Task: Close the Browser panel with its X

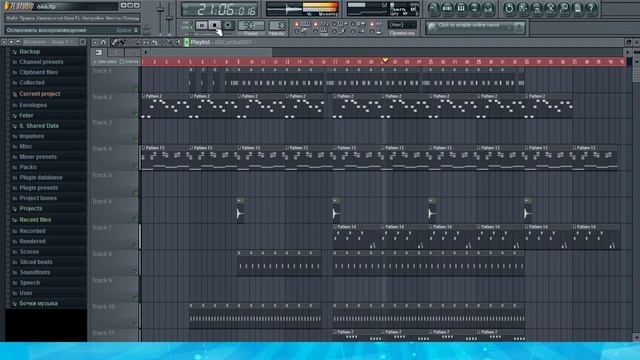Action: pyautogui.click(x=83, y=42)
